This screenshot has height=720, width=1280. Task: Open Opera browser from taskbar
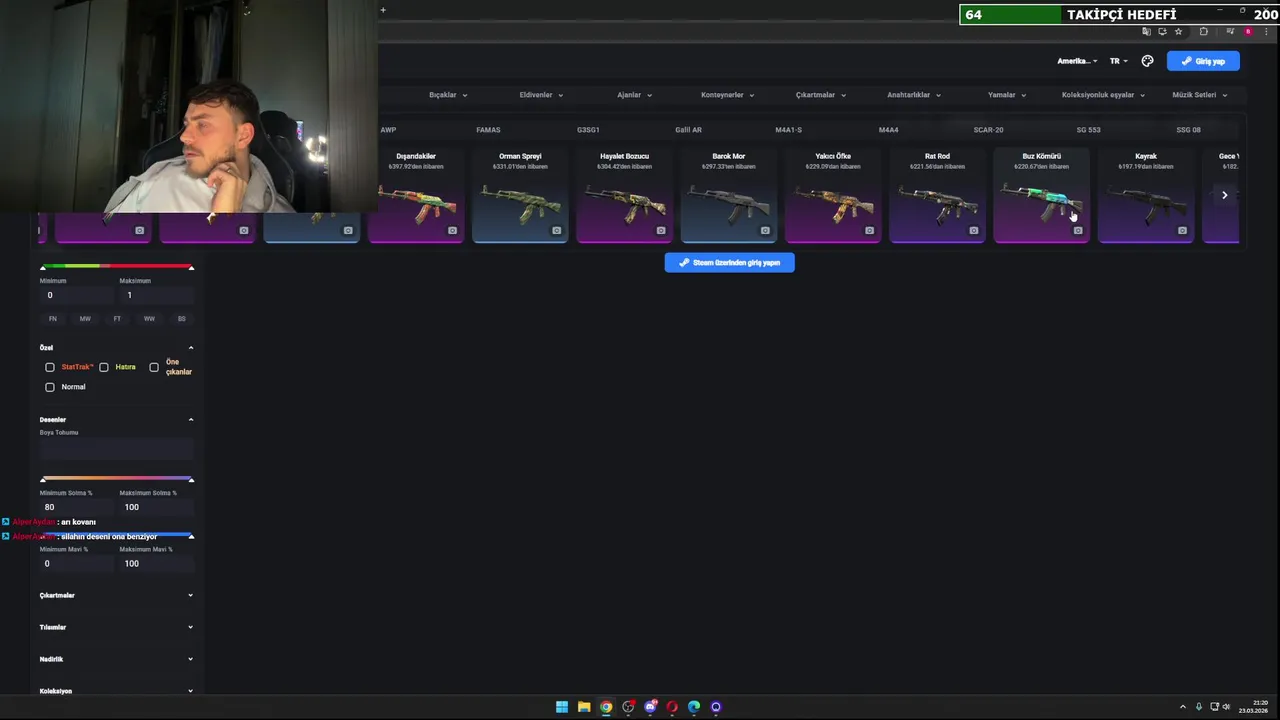(672, 707)
